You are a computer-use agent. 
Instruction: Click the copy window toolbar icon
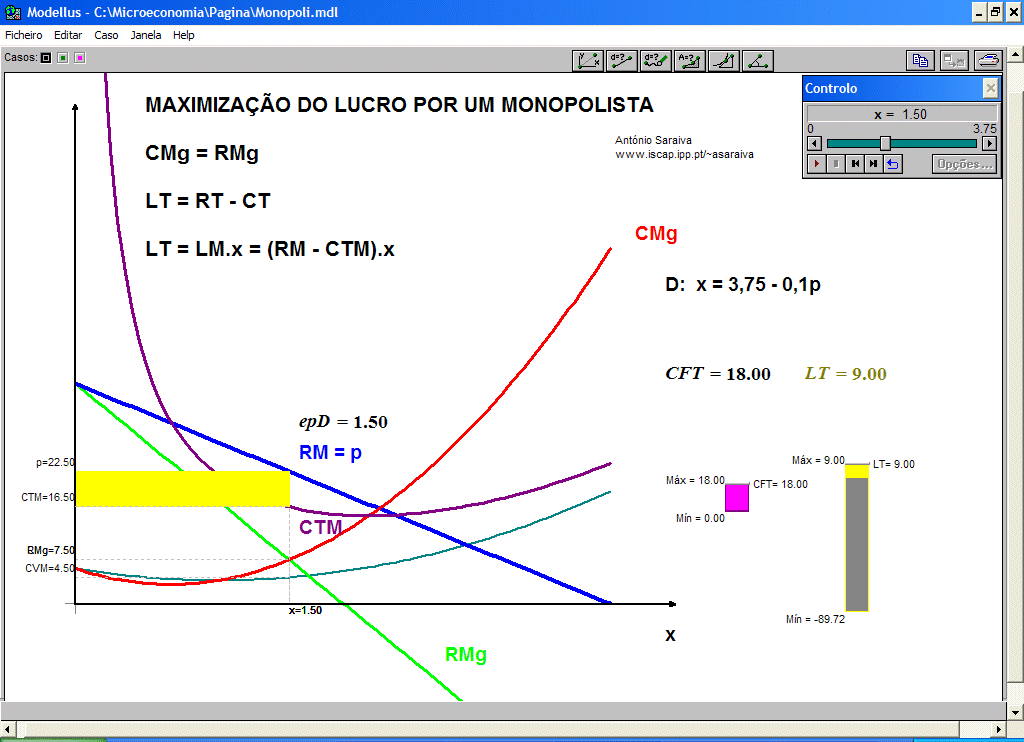[x=920, y=61]
